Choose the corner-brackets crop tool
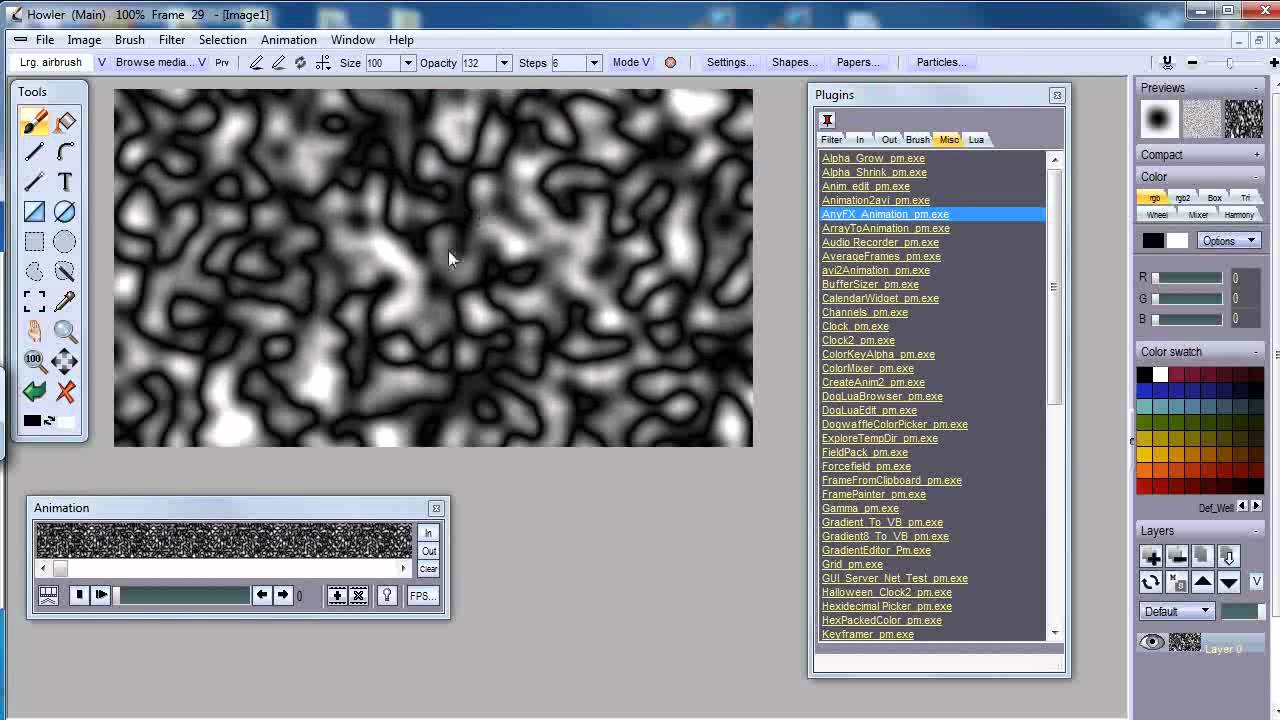The image size is (1280, 720). click(x=35, y=302)
